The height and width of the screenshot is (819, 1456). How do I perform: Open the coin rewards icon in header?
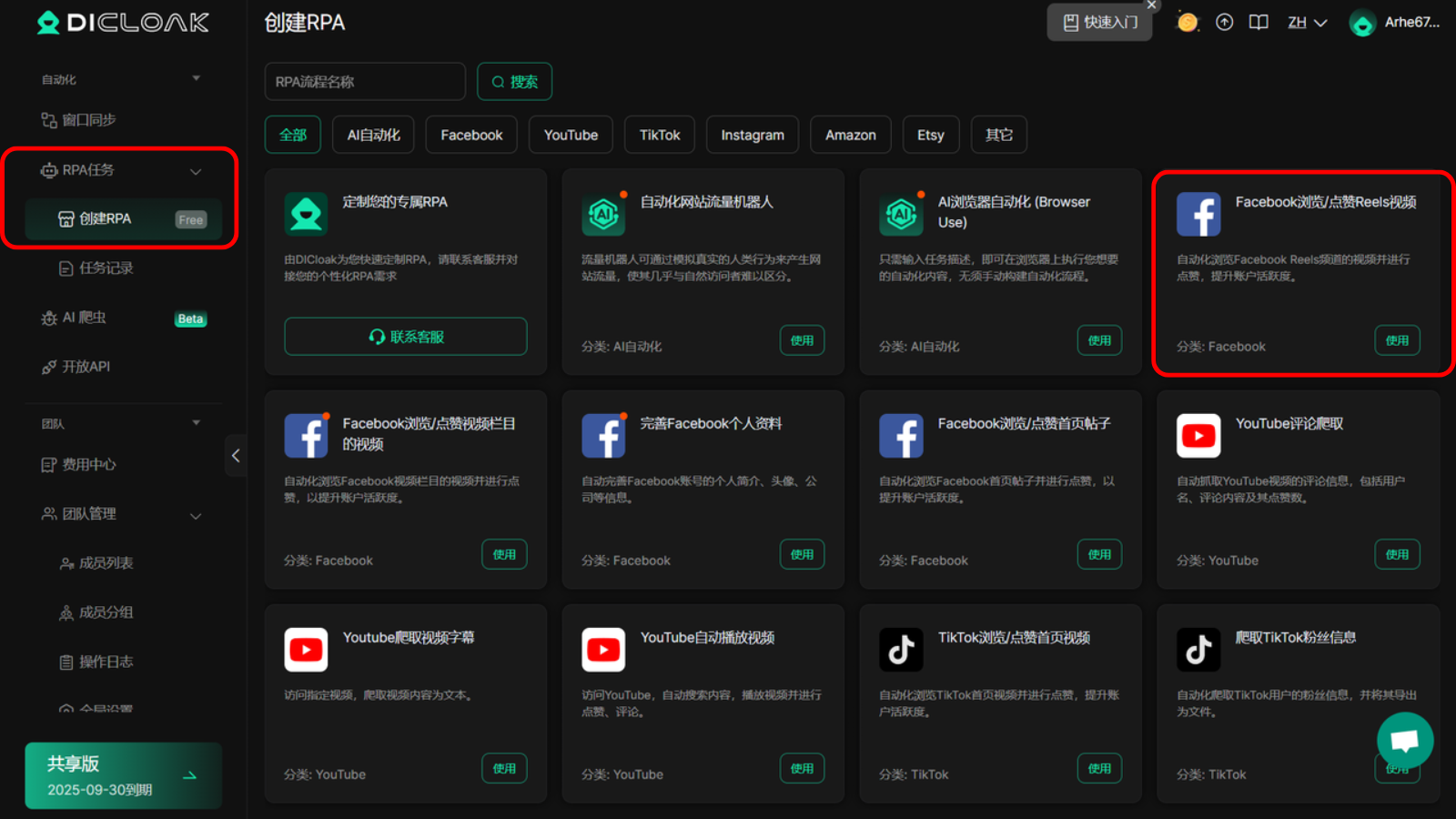1188,23
